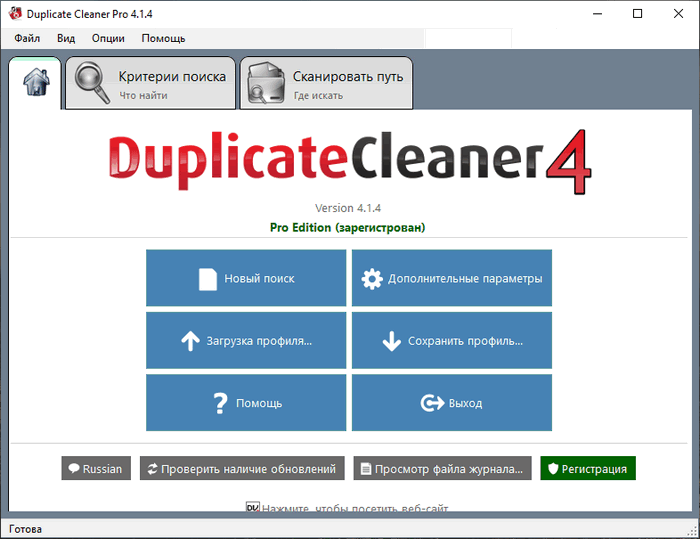Close the Duplicate Cleaner window
The image size is (700, 539).
(678, 14)
